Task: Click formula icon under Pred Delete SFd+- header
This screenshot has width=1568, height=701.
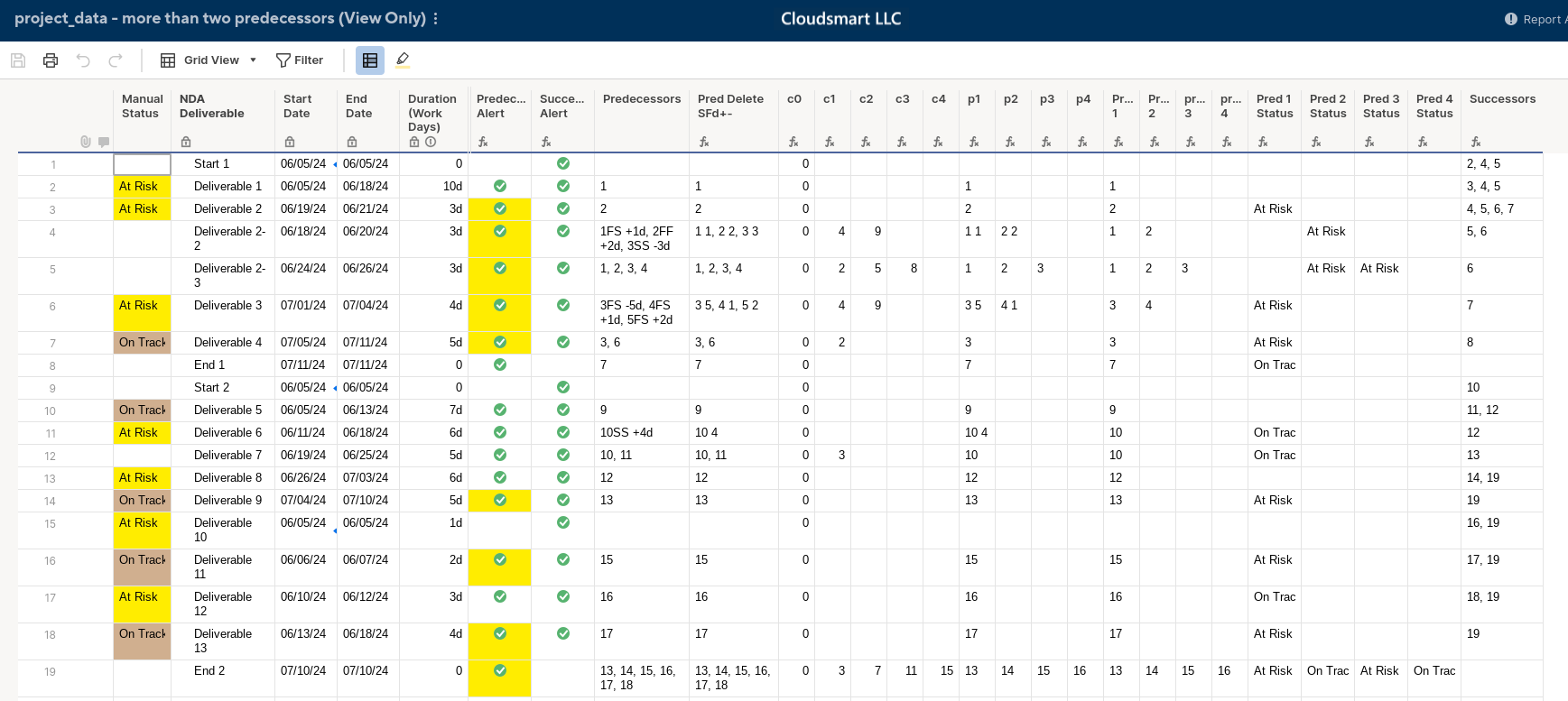Action: click(704, 142)
